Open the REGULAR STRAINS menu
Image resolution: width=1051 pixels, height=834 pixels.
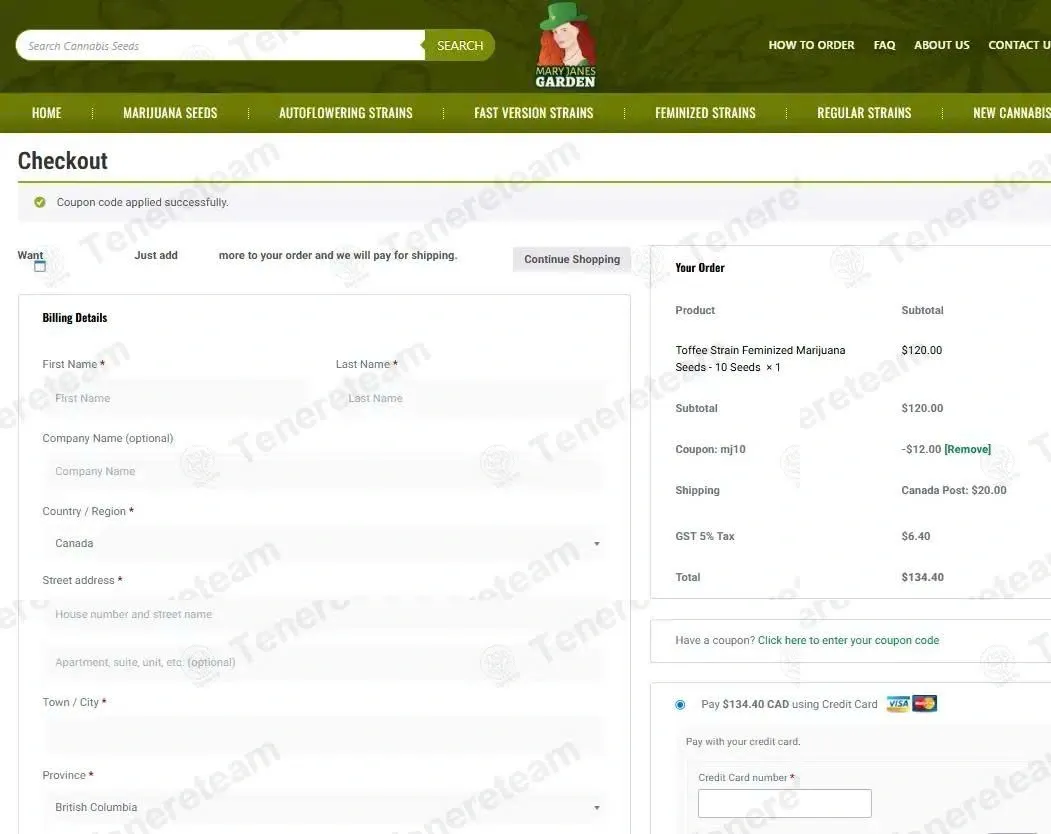pos(864,113)
